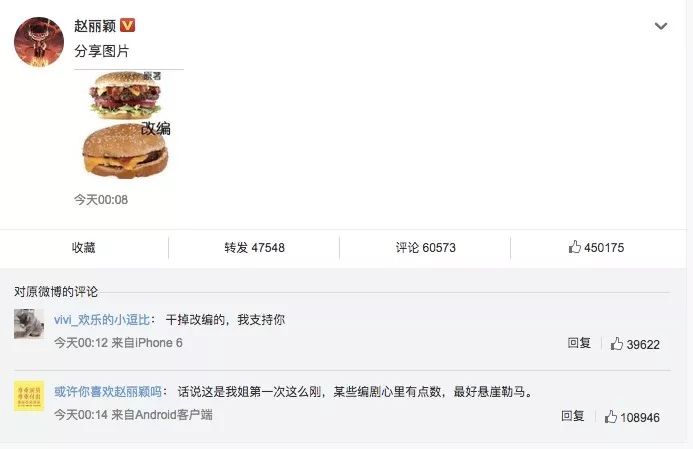Open 评论 60573 comments tab

coord(426,247)
